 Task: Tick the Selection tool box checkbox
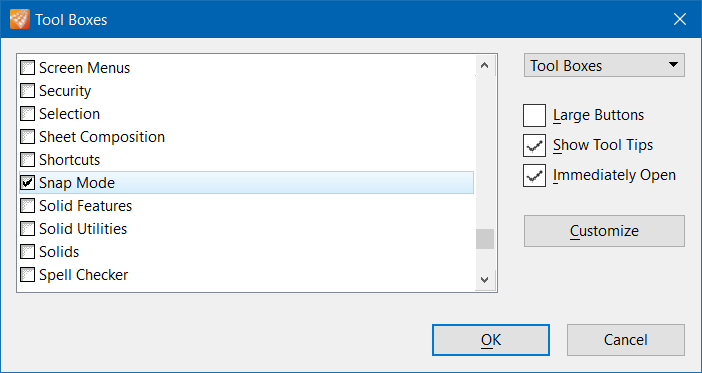point(28,114)
